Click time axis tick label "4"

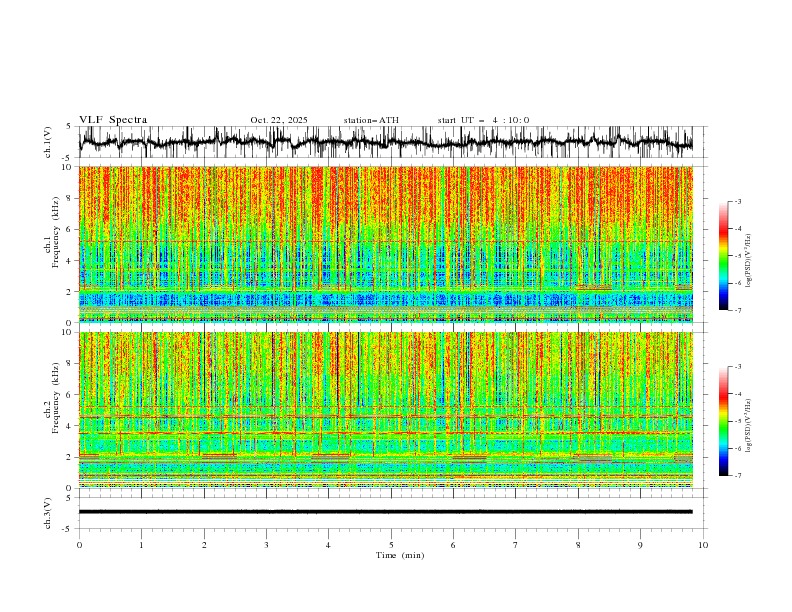328,545
